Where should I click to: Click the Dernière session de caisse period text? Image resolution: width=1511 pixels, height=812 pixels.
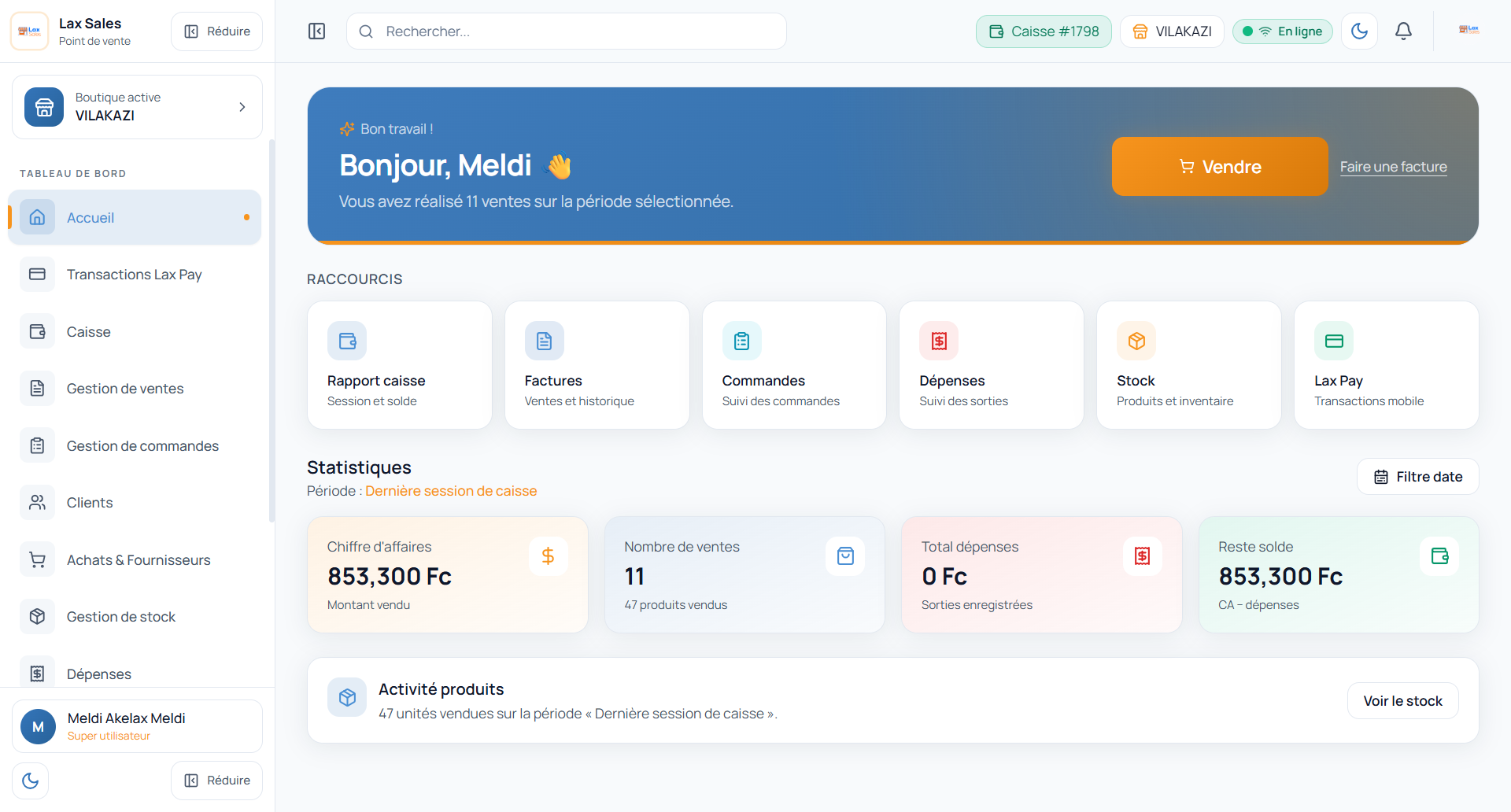pos(451,491)
